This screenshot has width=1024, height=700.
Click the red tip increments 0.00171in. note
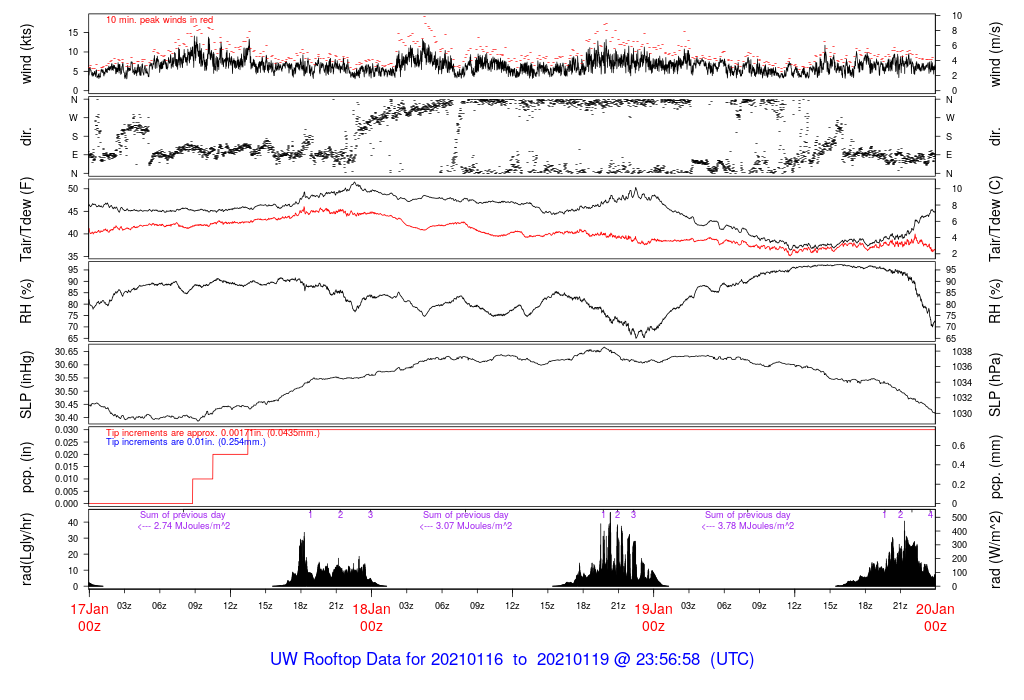(213, 432)
